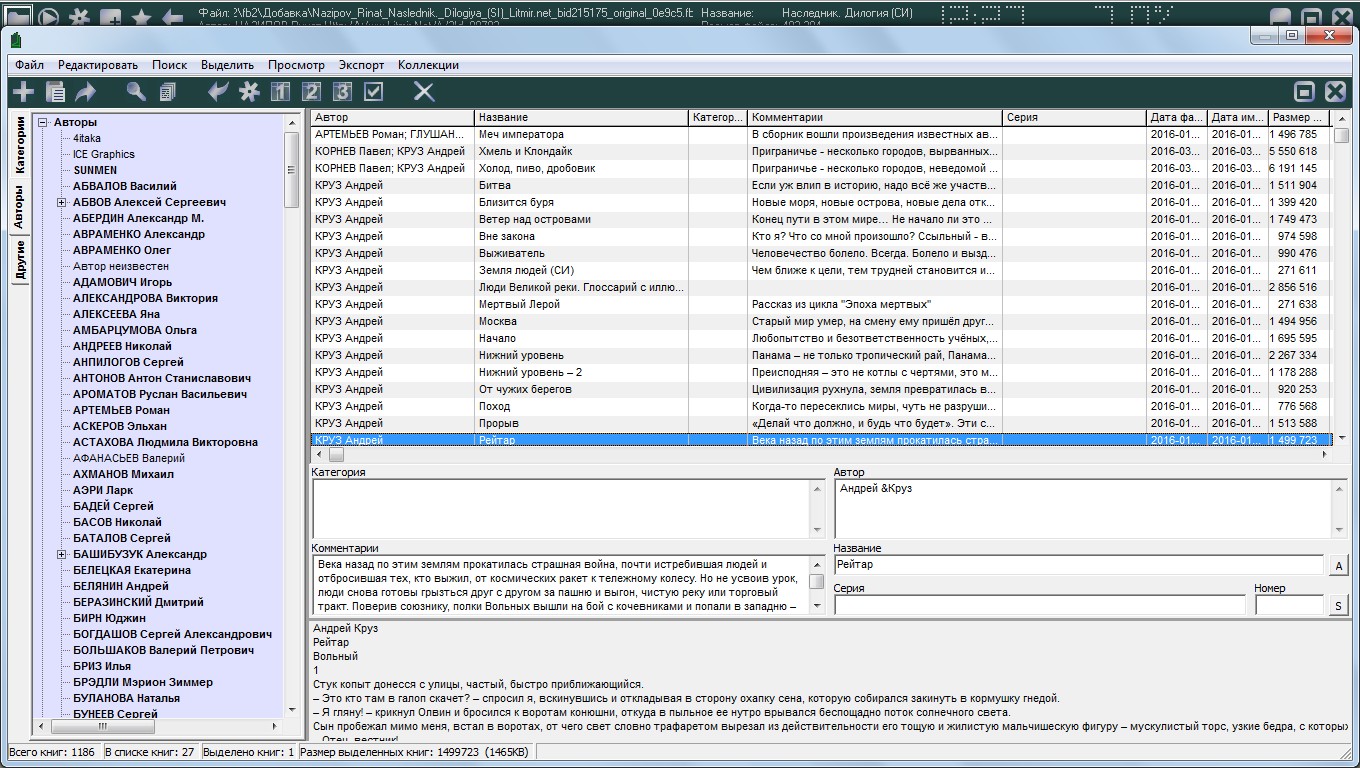
Task: Click the checkmark box toolbar icon
Action: tap(373, 92)
